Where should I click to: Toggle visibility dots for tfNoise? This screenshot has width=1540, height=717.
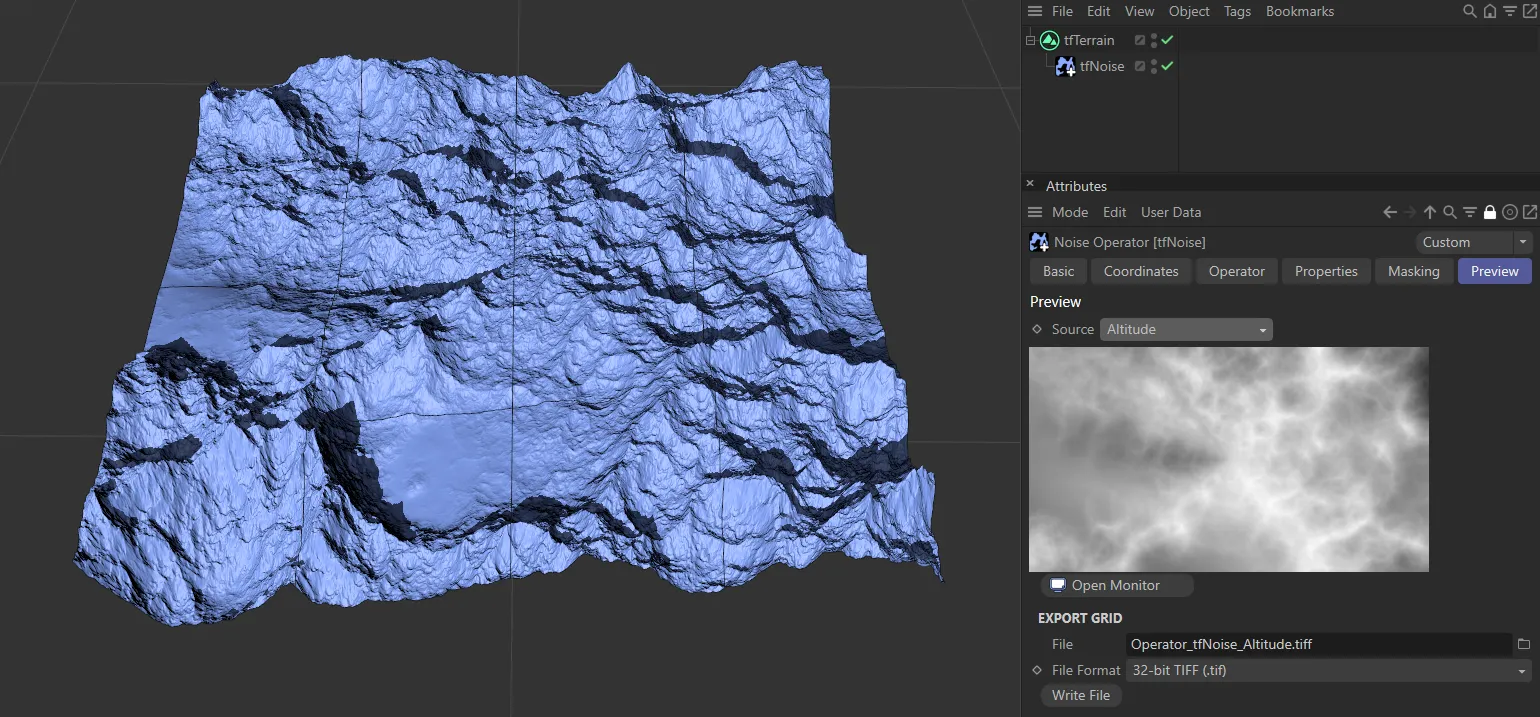pos(1154,67)
